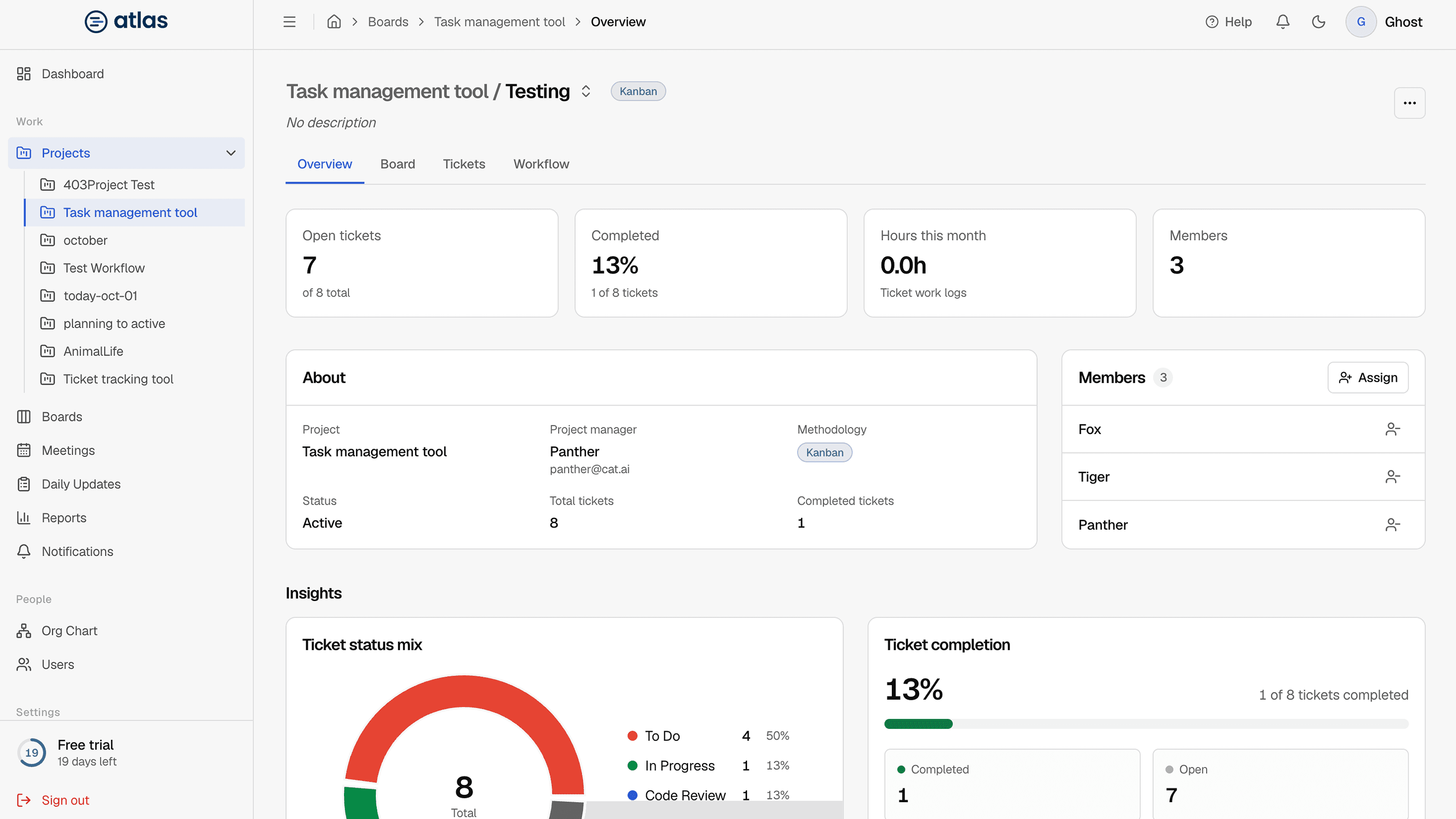1456x819 pixels.
Task: Toggle the sidebar hamburger menu
Action: [x=289, y=22]
